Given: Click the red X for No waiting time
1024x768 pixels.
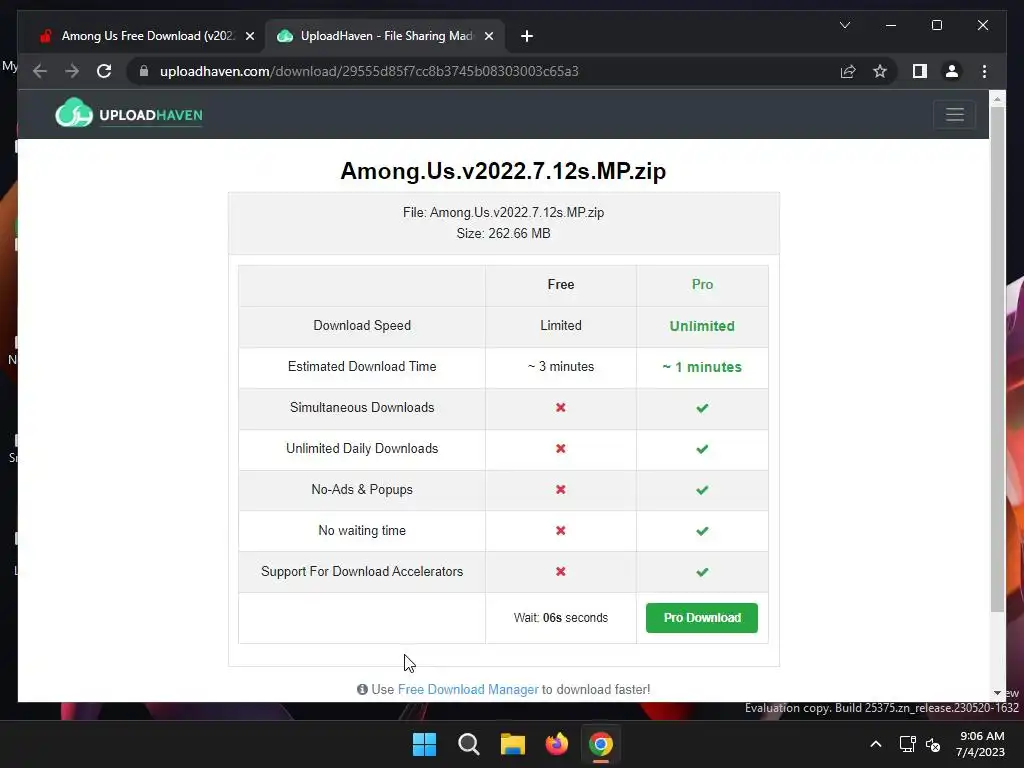Looking at the screenshot, I should [560, 531].
